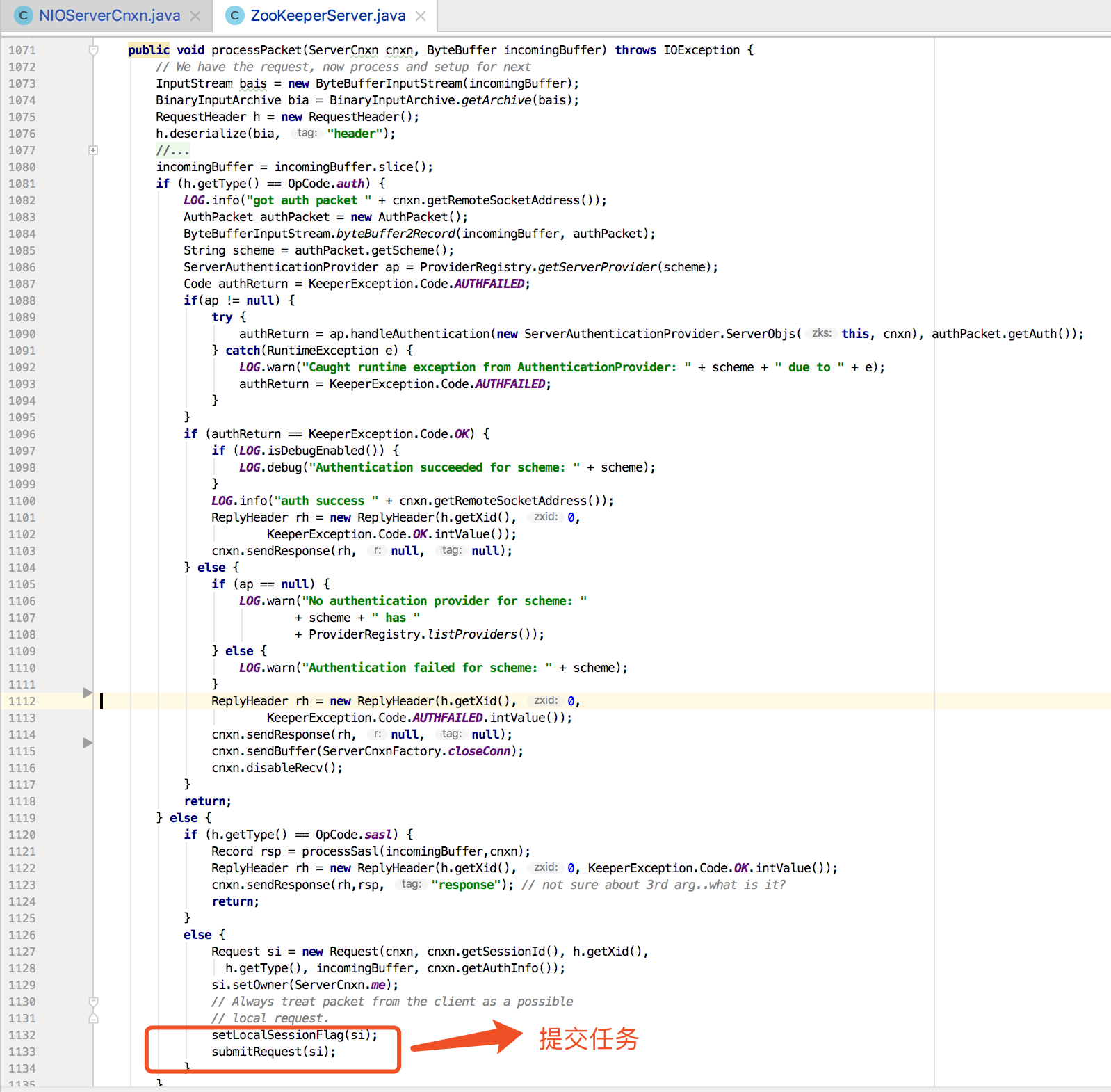The height and width of the screenshot is (1092, 1111).
Task: Click 'Authentication succeeded for scheme' debug string
Action: pyautogui.click(x=444, y=467)
